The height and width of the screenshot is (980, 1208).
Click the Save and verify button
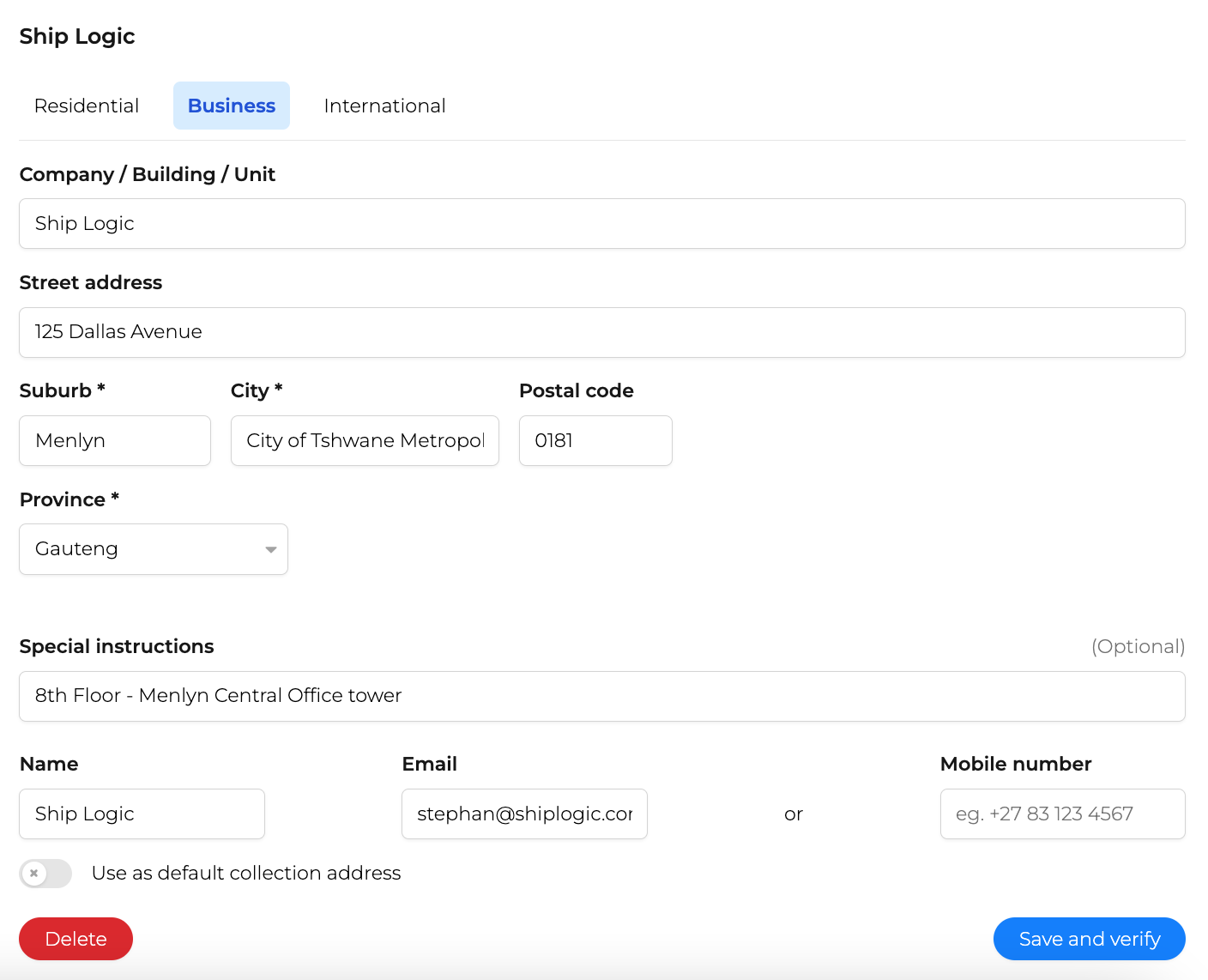click(1089, 939)
